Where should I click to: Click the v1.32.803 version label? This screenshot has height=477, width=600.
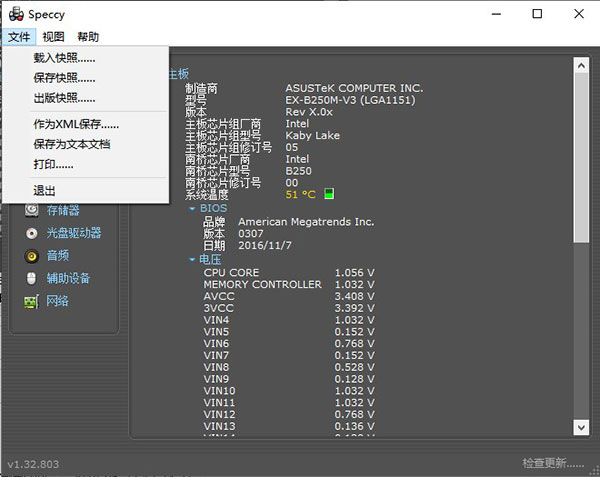[33, 464]
